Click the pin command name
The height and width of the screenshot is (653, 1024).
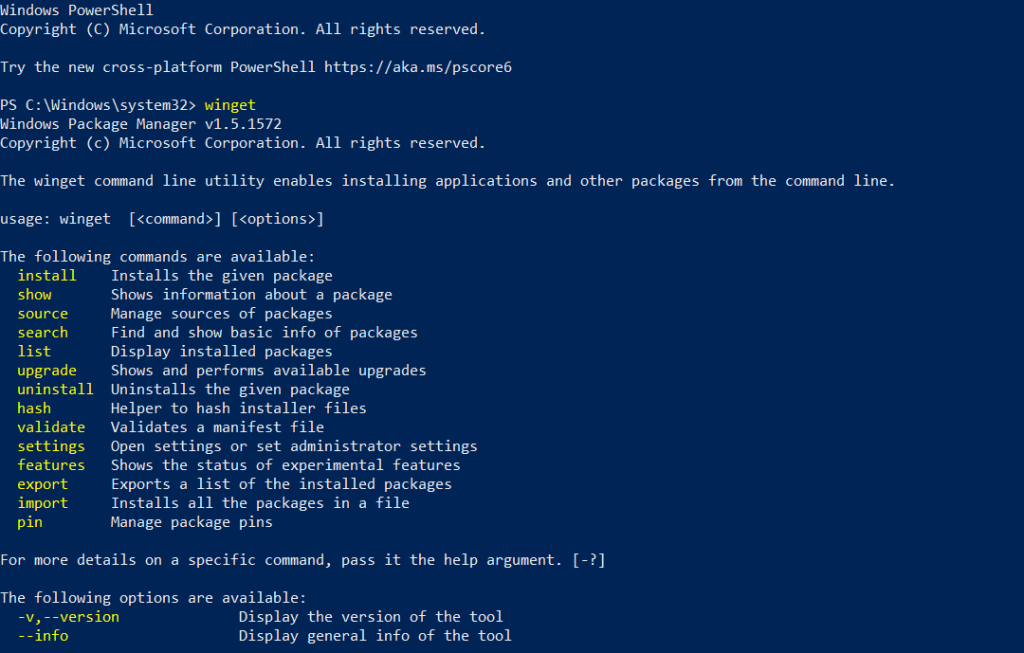[x=30, y=522]
